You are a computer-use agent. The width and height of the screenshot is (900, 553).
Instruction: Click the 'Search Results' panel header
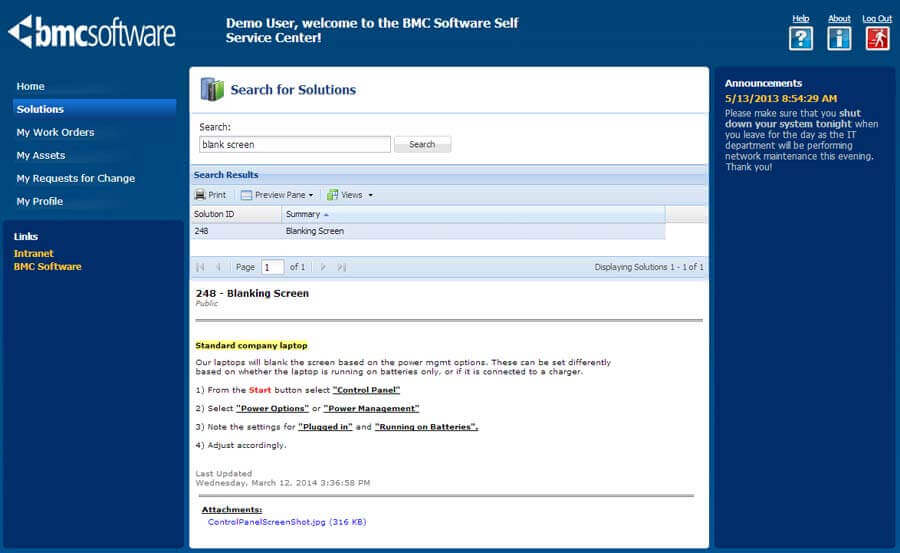(x=448, y=175)
